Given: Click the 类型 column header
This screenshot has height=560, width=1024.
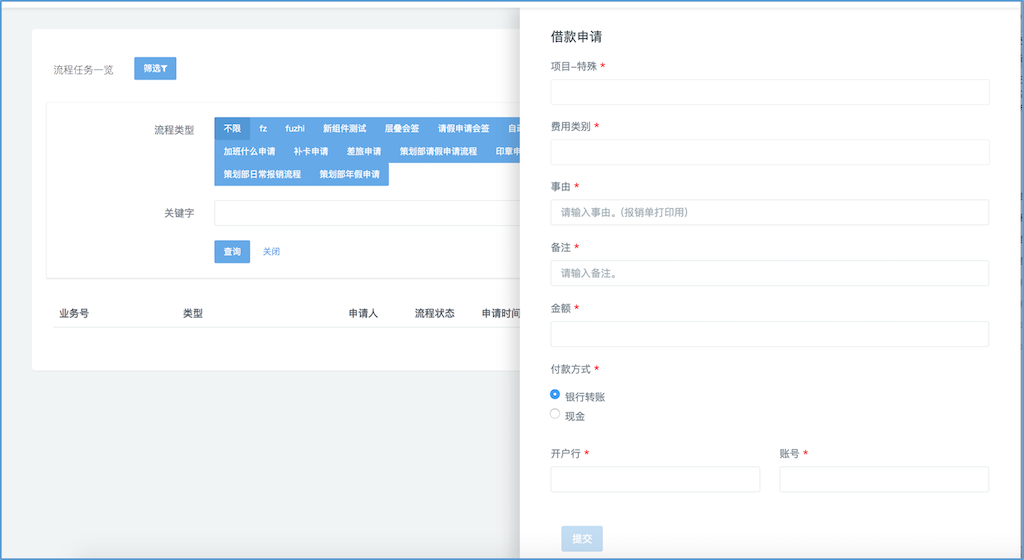Looking at the screenshot, I should click(193, 313).
